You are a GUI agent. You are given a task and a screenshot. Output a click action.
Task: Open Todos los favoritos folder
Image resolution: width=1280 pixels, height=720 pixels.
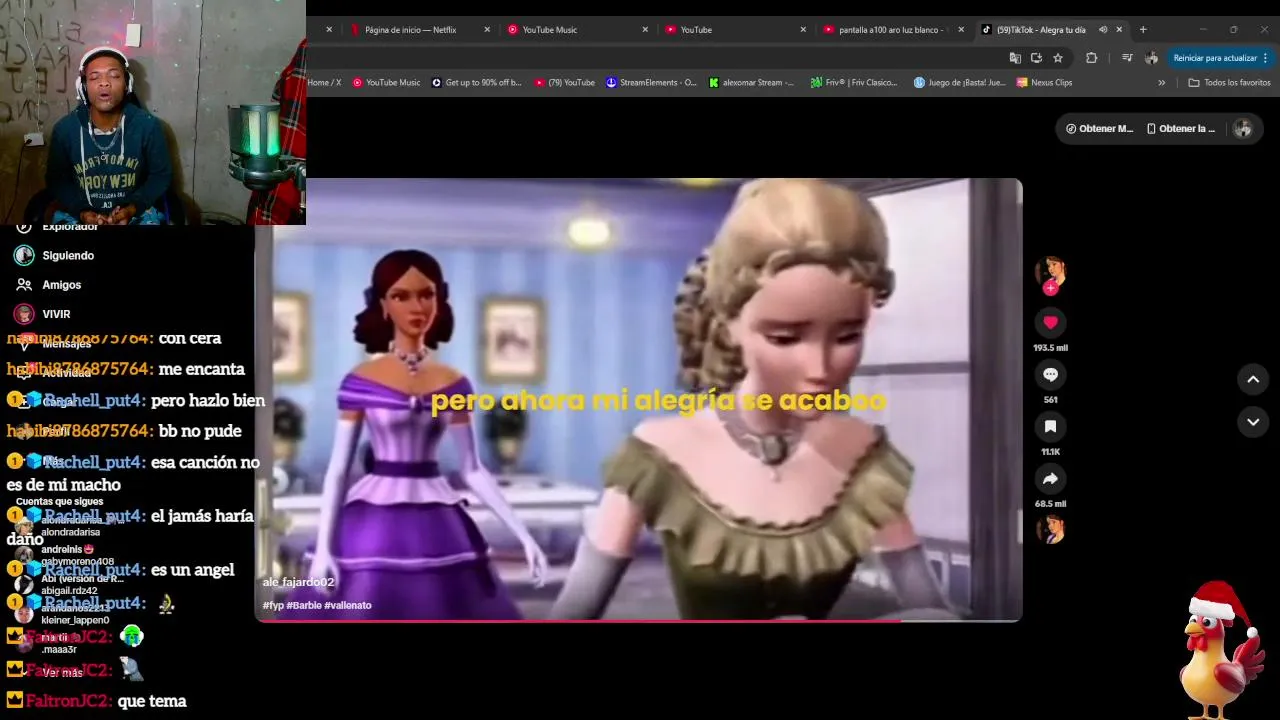coord(1229,83)
